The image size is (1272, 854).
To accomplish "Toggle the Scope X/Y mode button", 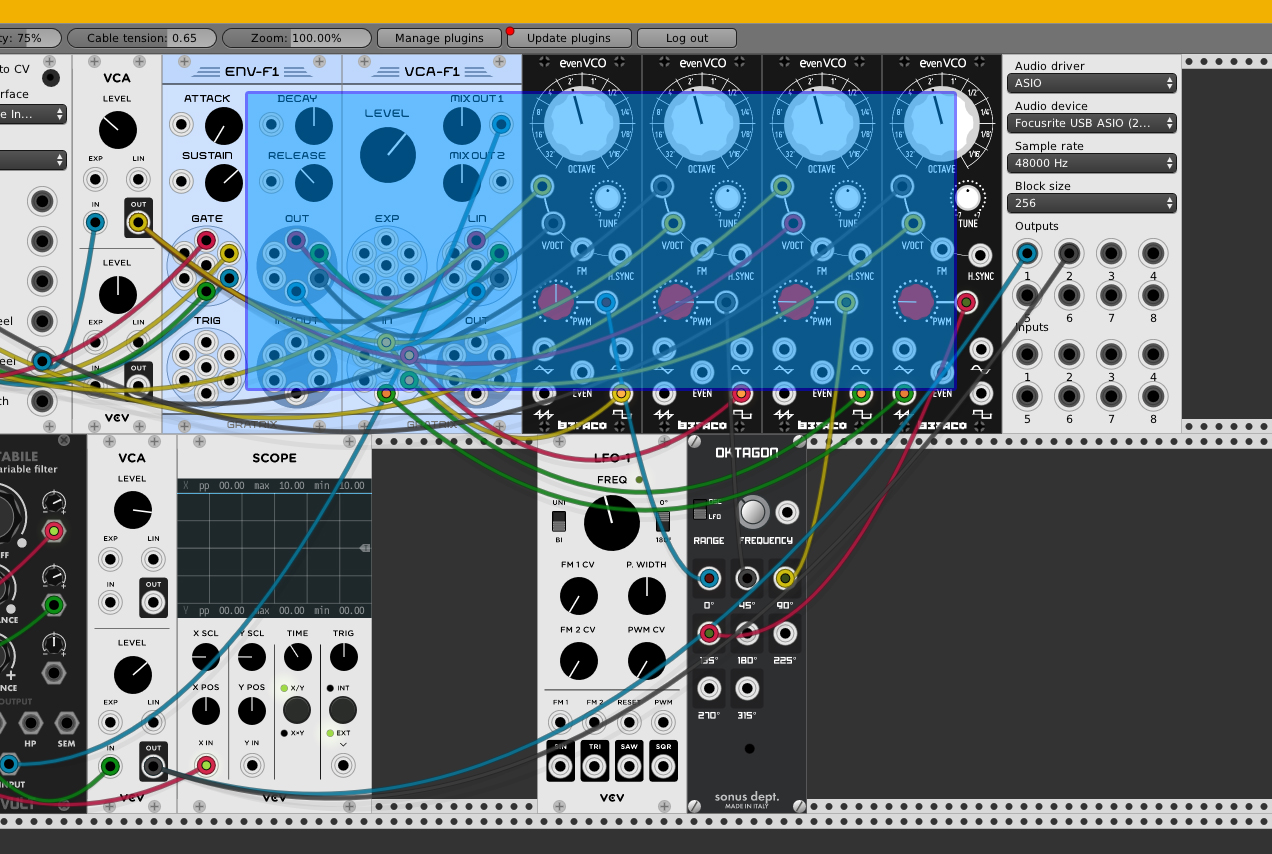I will click(x=296, y=710).
